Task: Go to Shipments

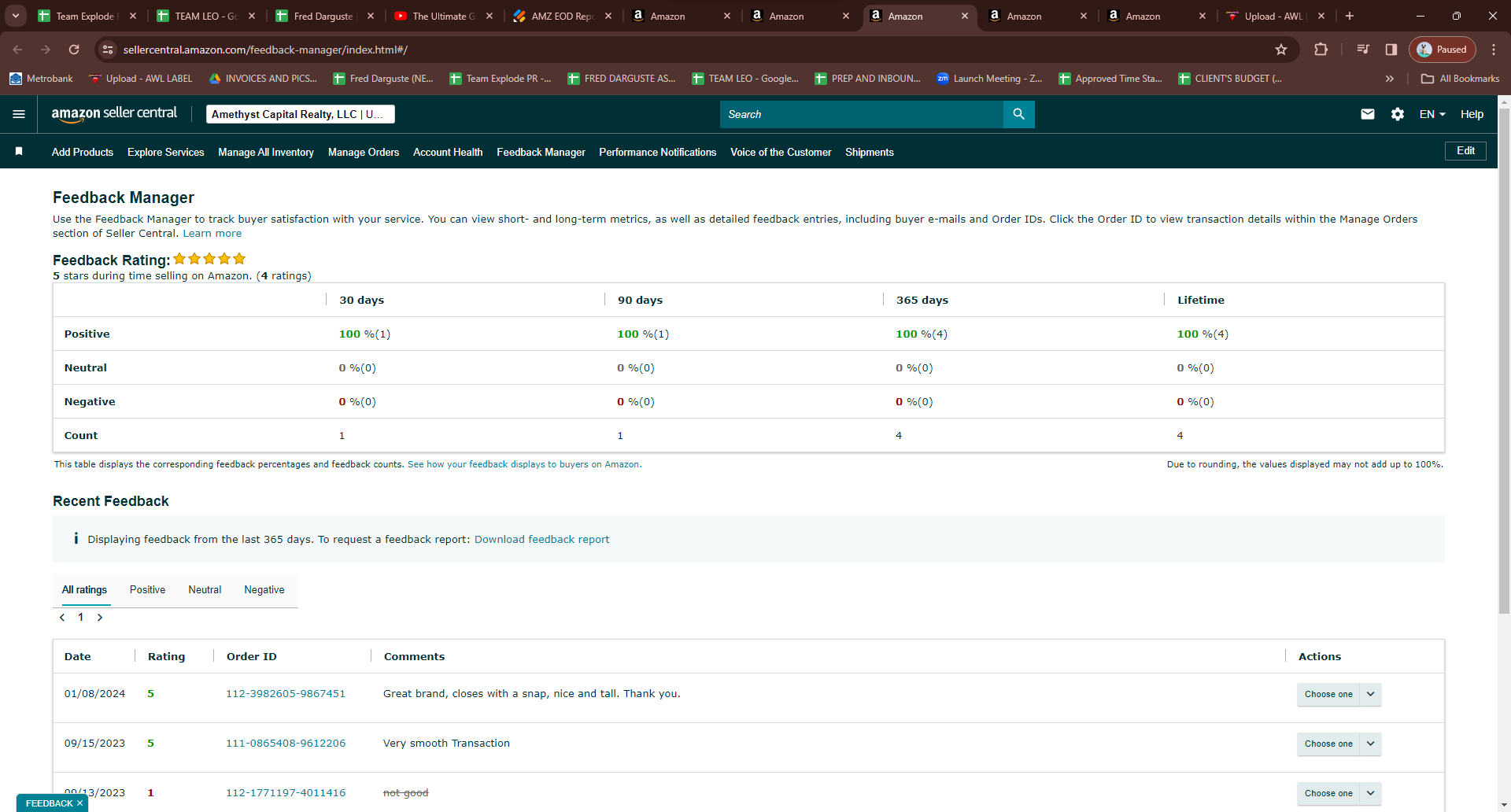Action: (x=870, y=152)
